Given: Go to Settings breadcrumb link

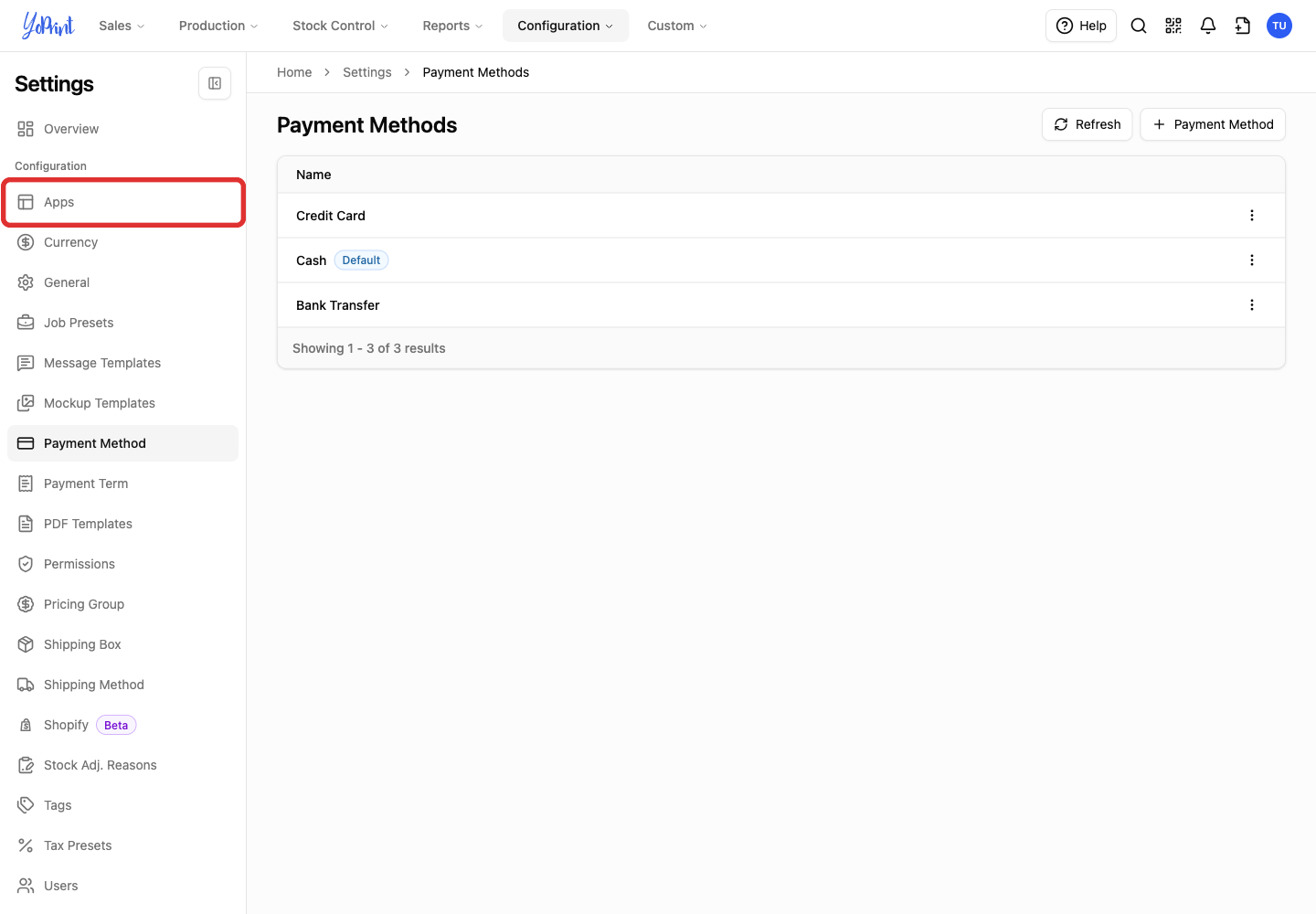Looking at the screenshot, I should [367, 72].
